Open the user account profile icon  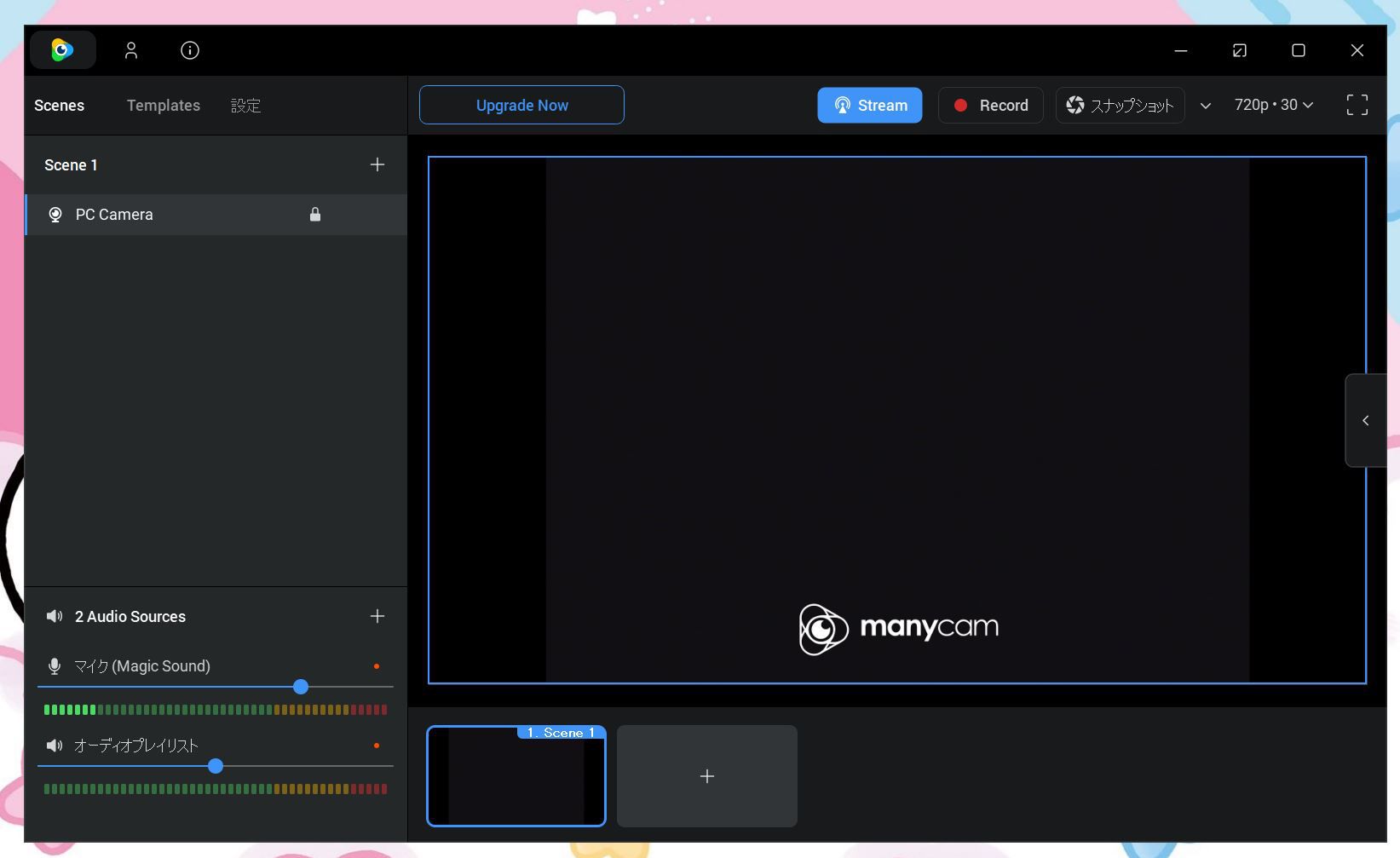131,50
